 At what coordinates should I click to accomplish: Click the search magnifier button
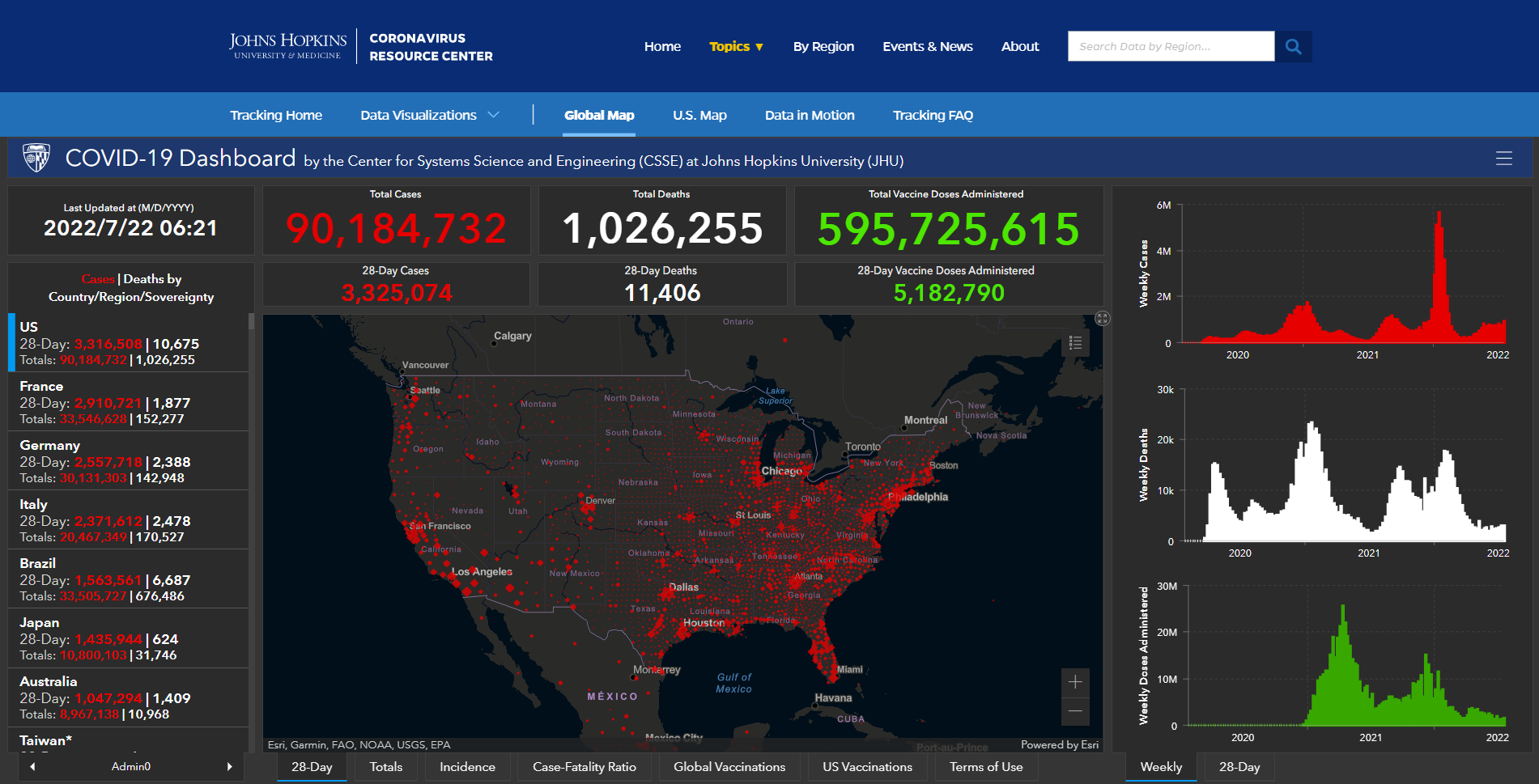(x=1293, y=47)
